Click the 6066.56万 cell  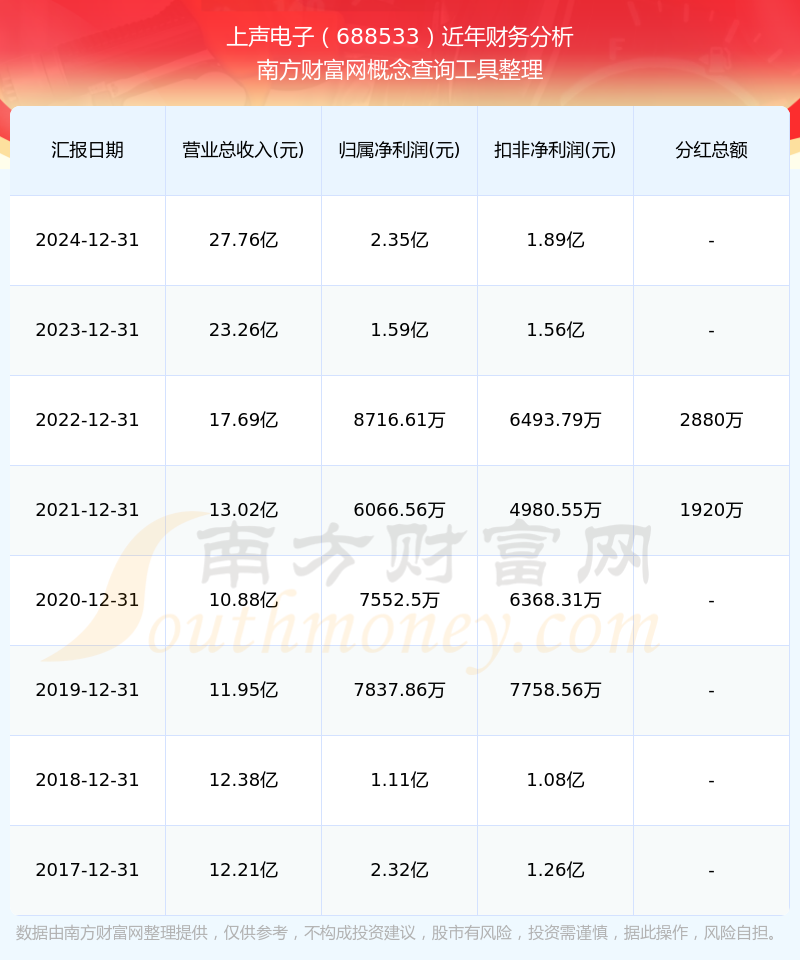click(x=400, y=510)
